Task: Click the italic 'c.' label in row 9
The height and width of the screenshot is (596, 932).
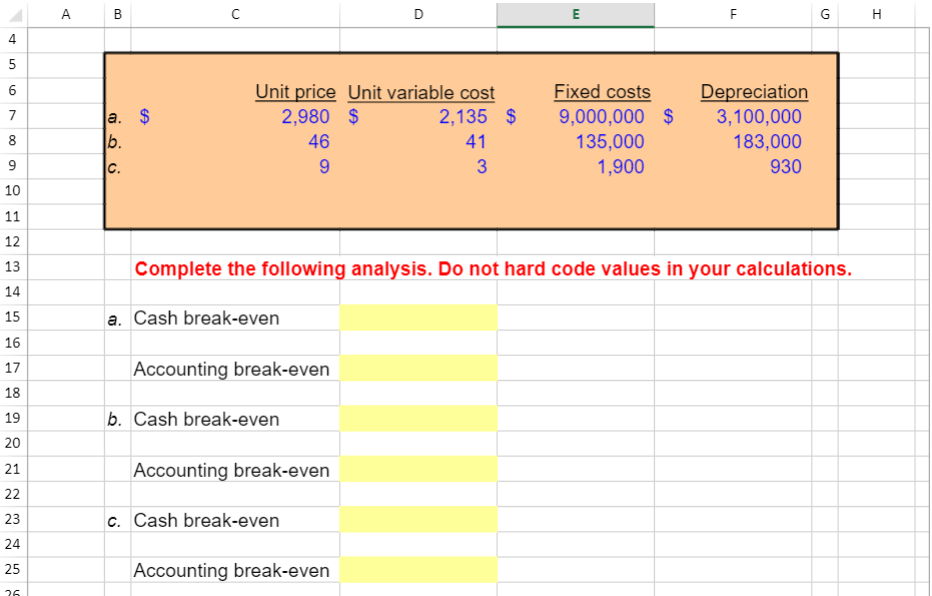Action: point(115,168)
